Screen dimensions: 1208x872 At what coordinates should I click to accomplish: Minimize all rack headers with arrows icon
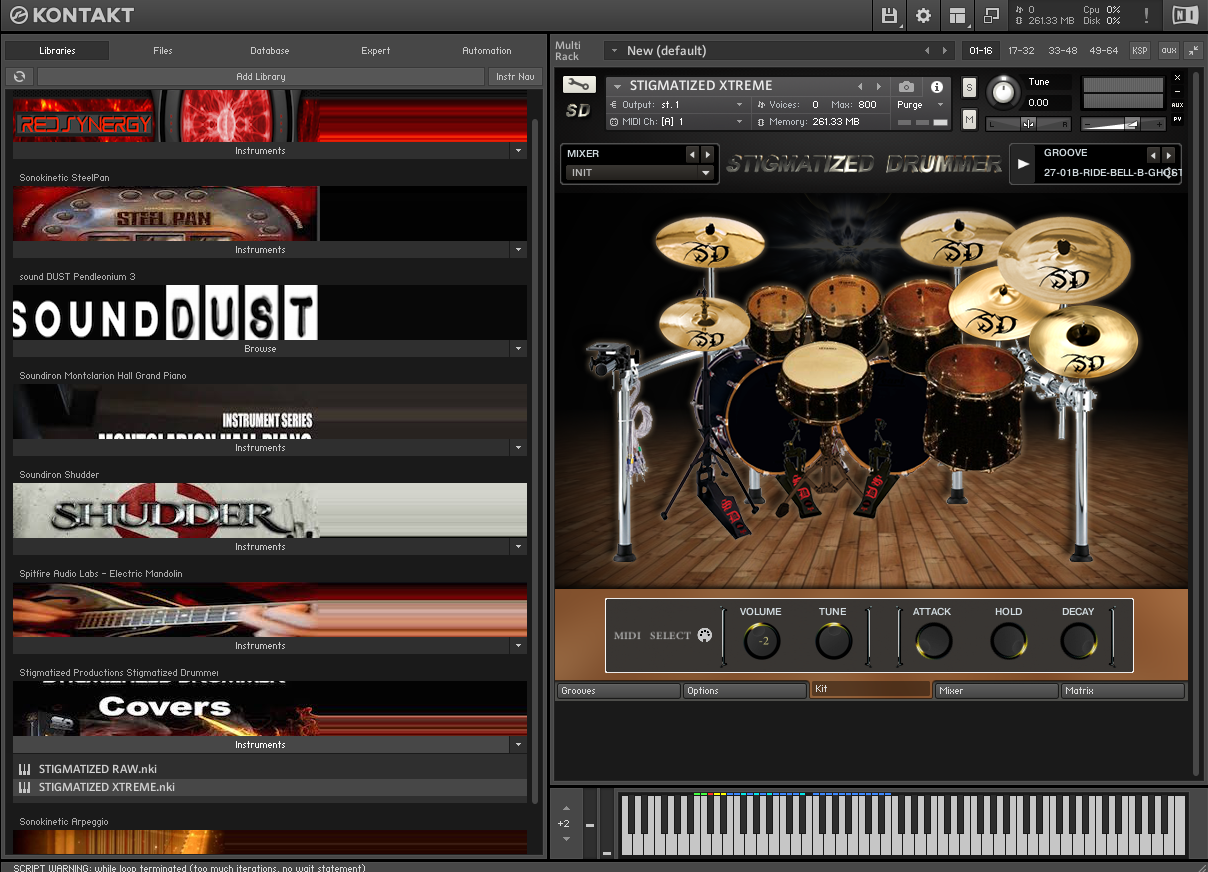click(x=1194, y=50)
